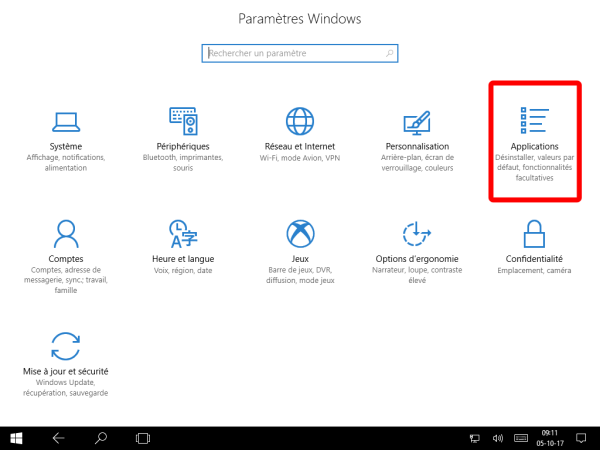Open the Windows Start menu
Screen dimensions: 600x450
(x=16, y=438)
